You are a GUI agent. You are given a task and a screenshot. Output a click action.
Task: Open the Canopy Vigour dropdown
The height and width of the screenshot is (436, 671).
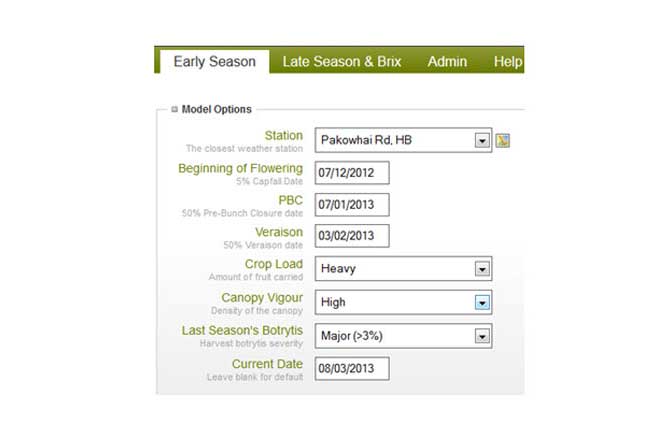click(x=482, y=301)
